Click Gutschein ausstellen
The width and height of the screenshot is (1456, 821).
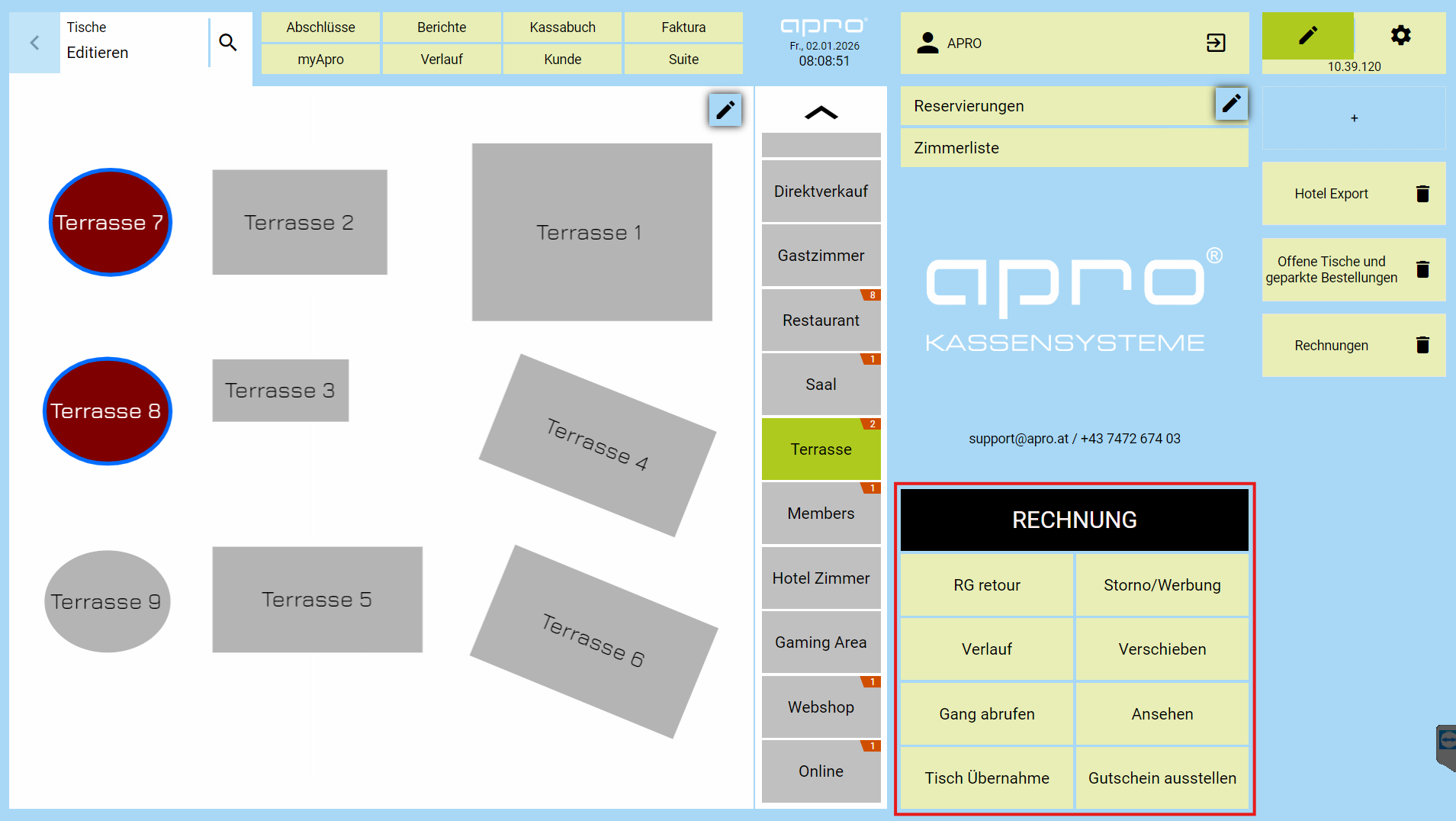click(x=1162, y=778)
